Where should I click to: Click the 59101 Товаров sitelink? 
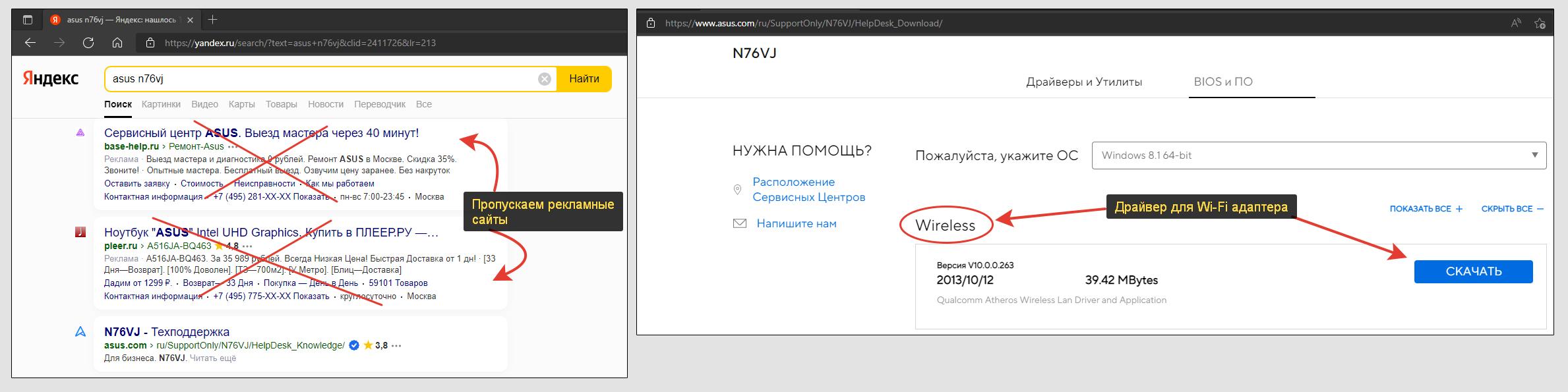point(398,283)
